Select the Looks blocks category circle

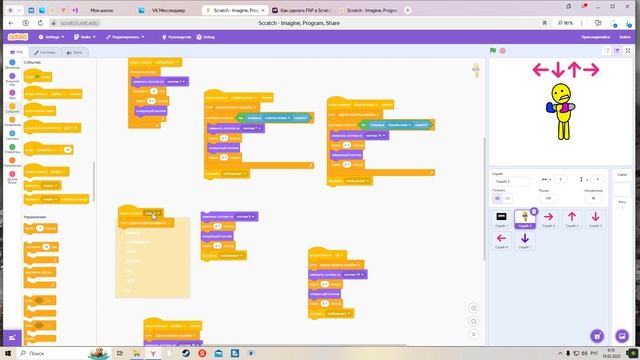12,76
